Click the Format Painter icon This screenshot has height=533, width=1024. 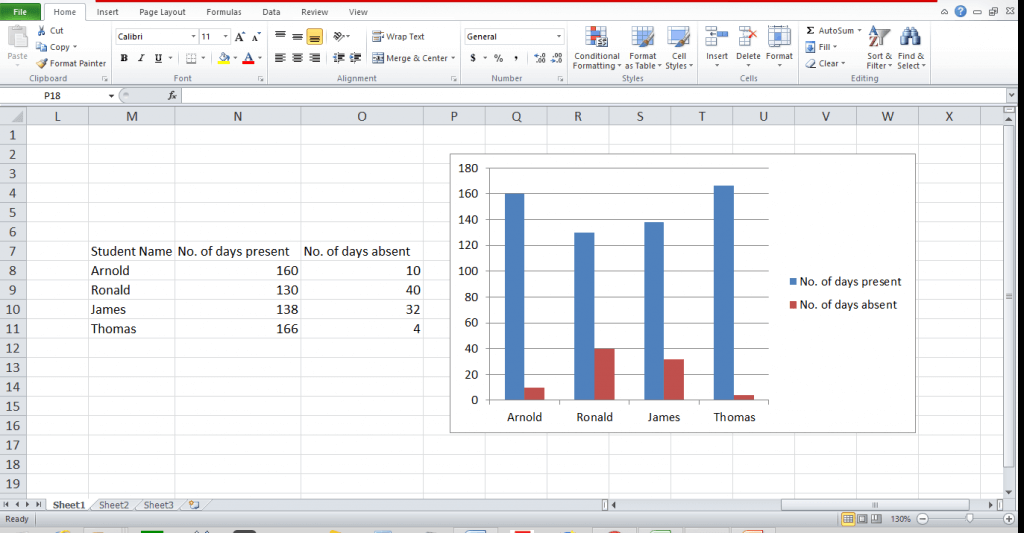click(x=42, y=63)
